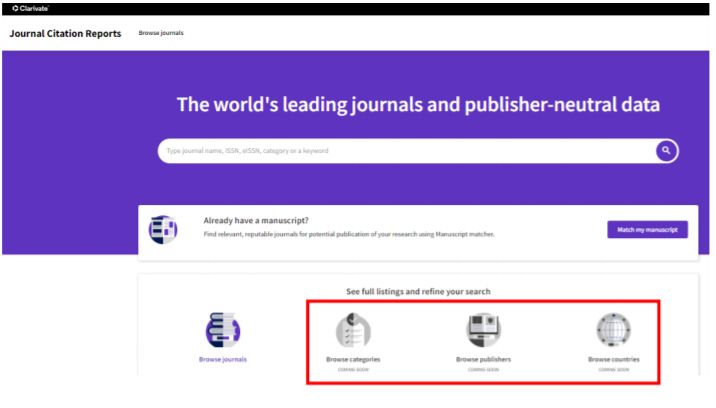Viewport: 716px width, 408px height.
Task: Click the Coming Soon text under Browse categories
Action: coord(353,369)
